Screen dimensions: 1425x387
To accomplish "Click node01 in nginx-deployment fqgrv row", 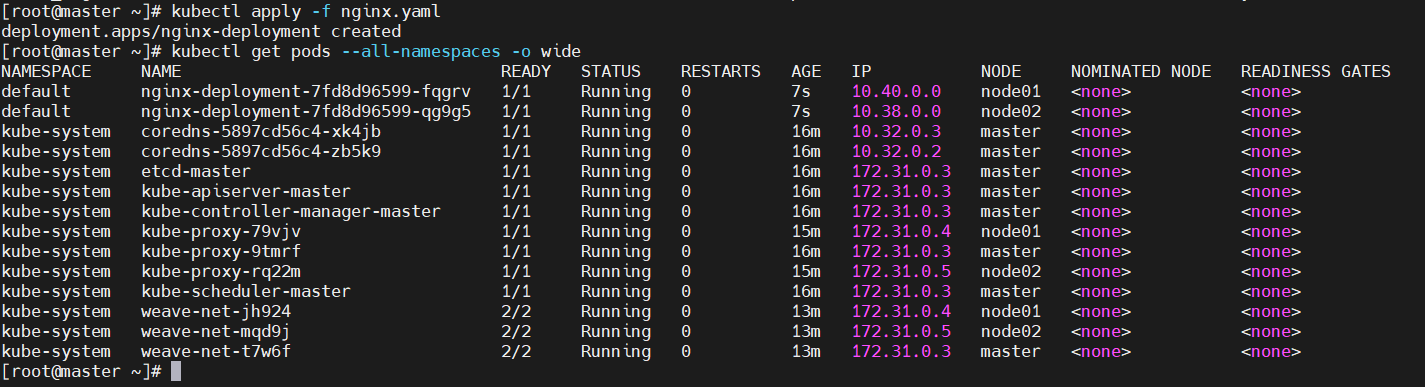I will click(1011, 91).
